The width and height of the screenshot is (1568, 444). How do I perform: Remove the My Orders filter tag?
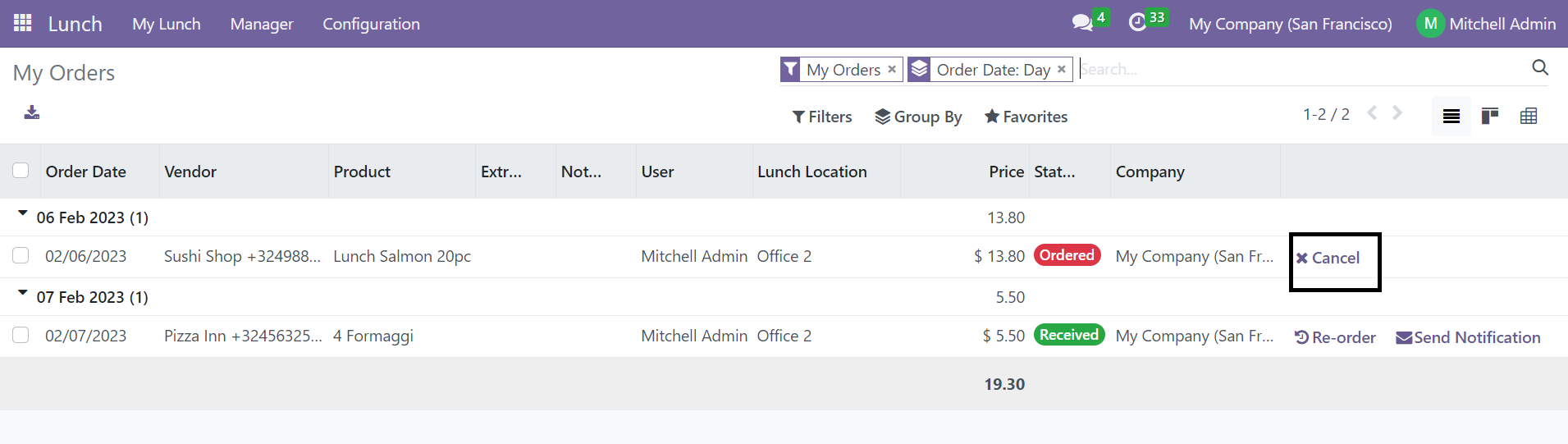click(x=892, y=69)
